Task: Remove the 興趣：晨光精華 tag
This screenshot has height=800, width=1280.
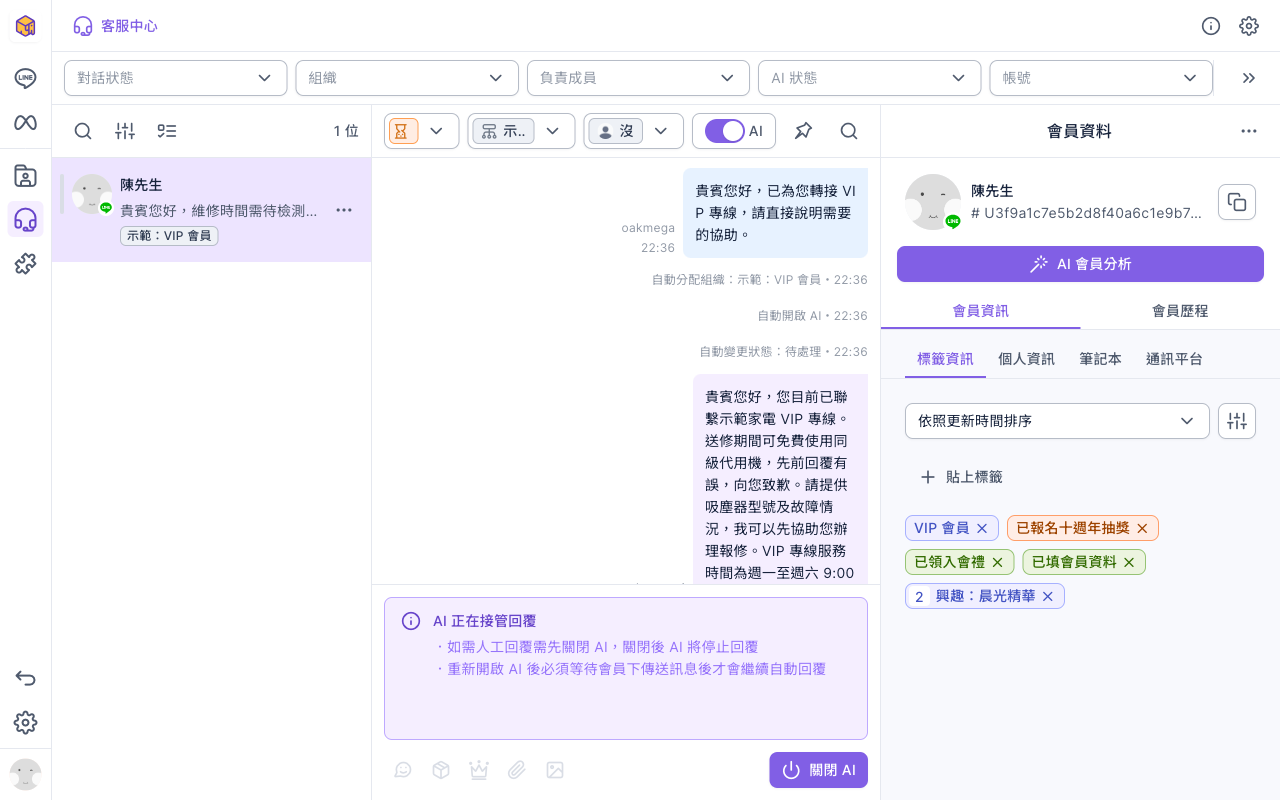Action: coord(1048,596)
